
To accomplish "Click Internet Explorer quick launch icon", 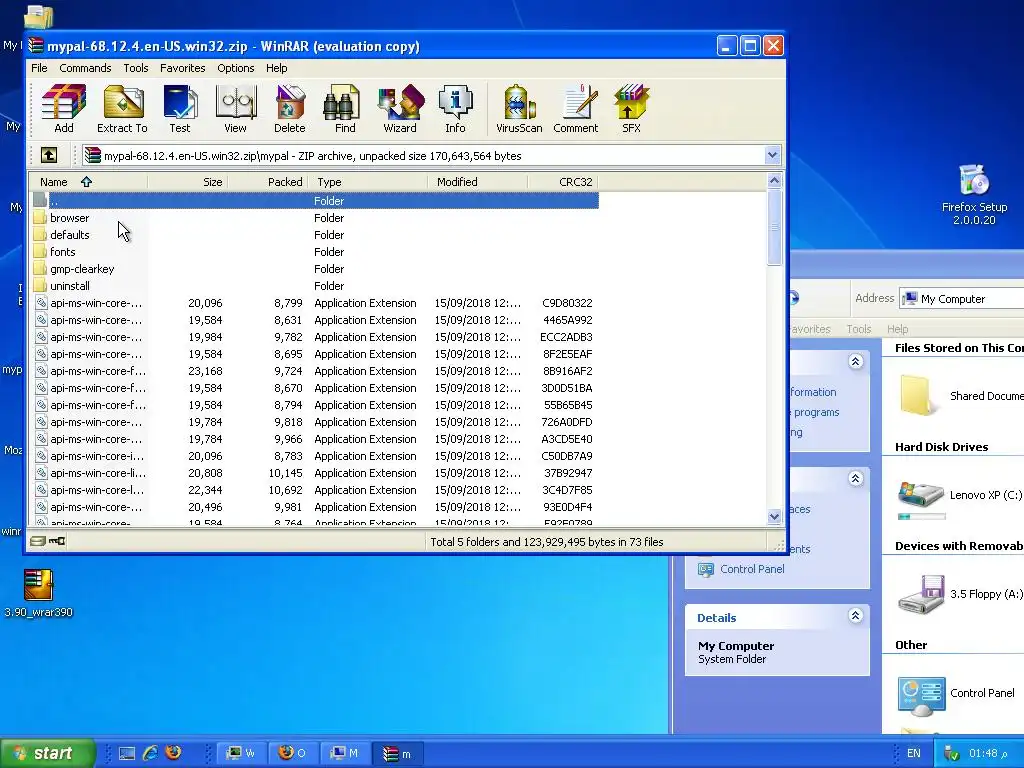I will click(x=150, y=753).
